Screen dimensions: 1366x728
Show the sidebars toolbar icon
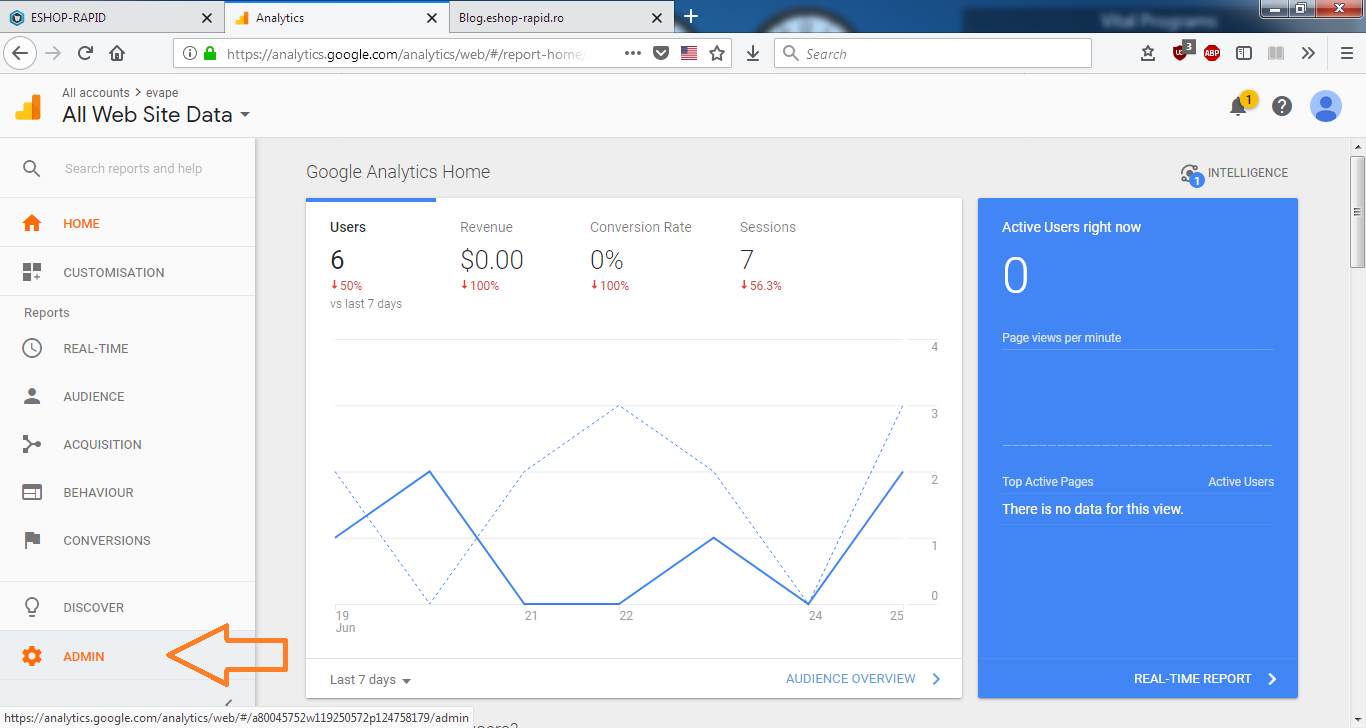tap(1244, 54)
